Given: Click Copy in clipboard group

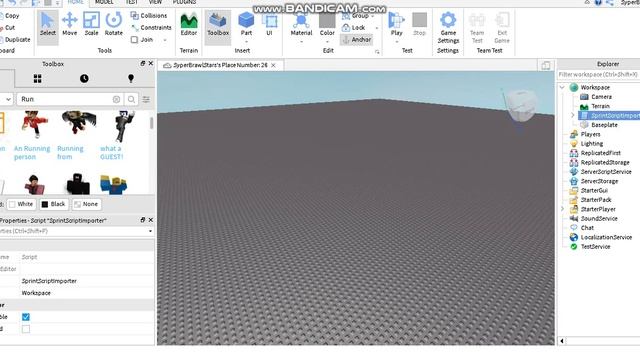Looking at the screenshot, I should pos(9,16).
